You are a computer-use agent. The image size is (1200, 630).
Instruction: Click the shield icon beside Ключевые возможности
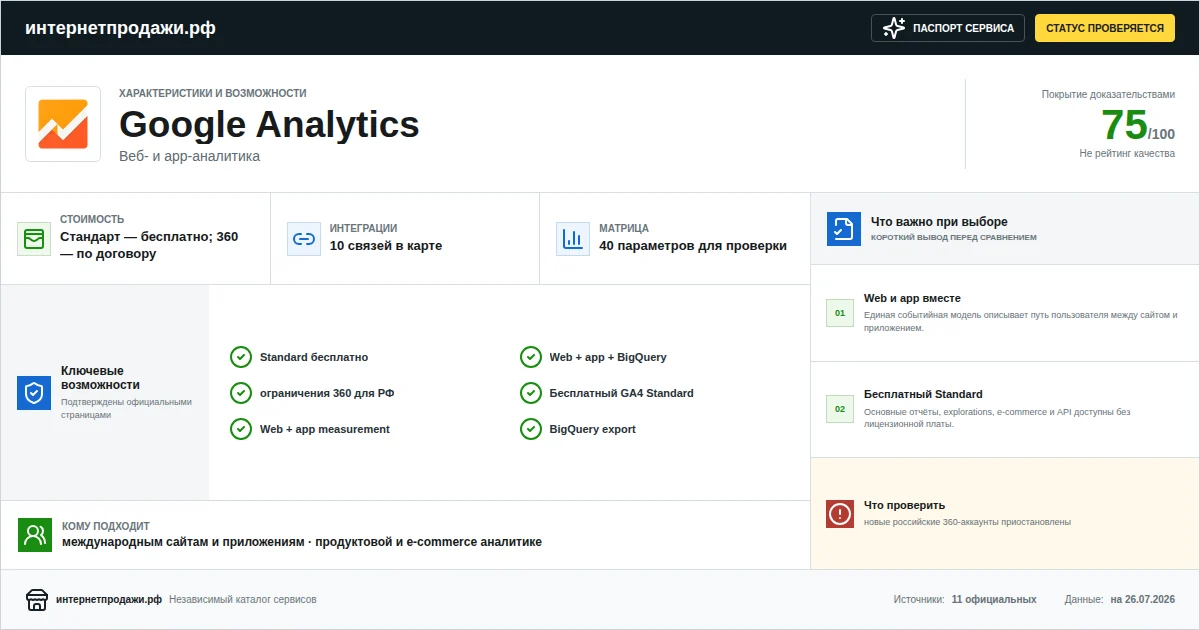pyautogui.click(x=34, y=393)
